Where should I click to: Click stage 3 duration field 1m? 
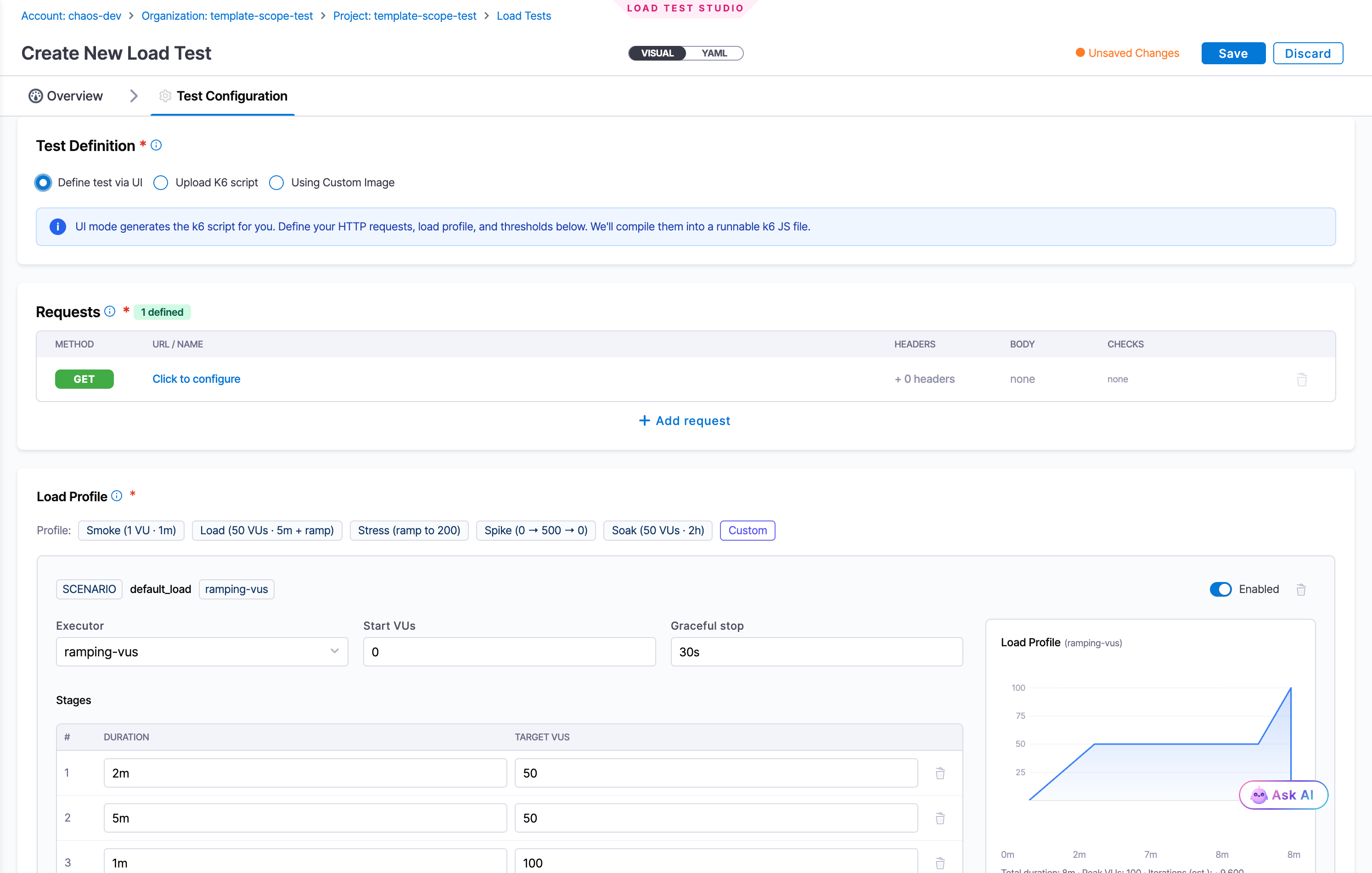[x=305, y=861]
